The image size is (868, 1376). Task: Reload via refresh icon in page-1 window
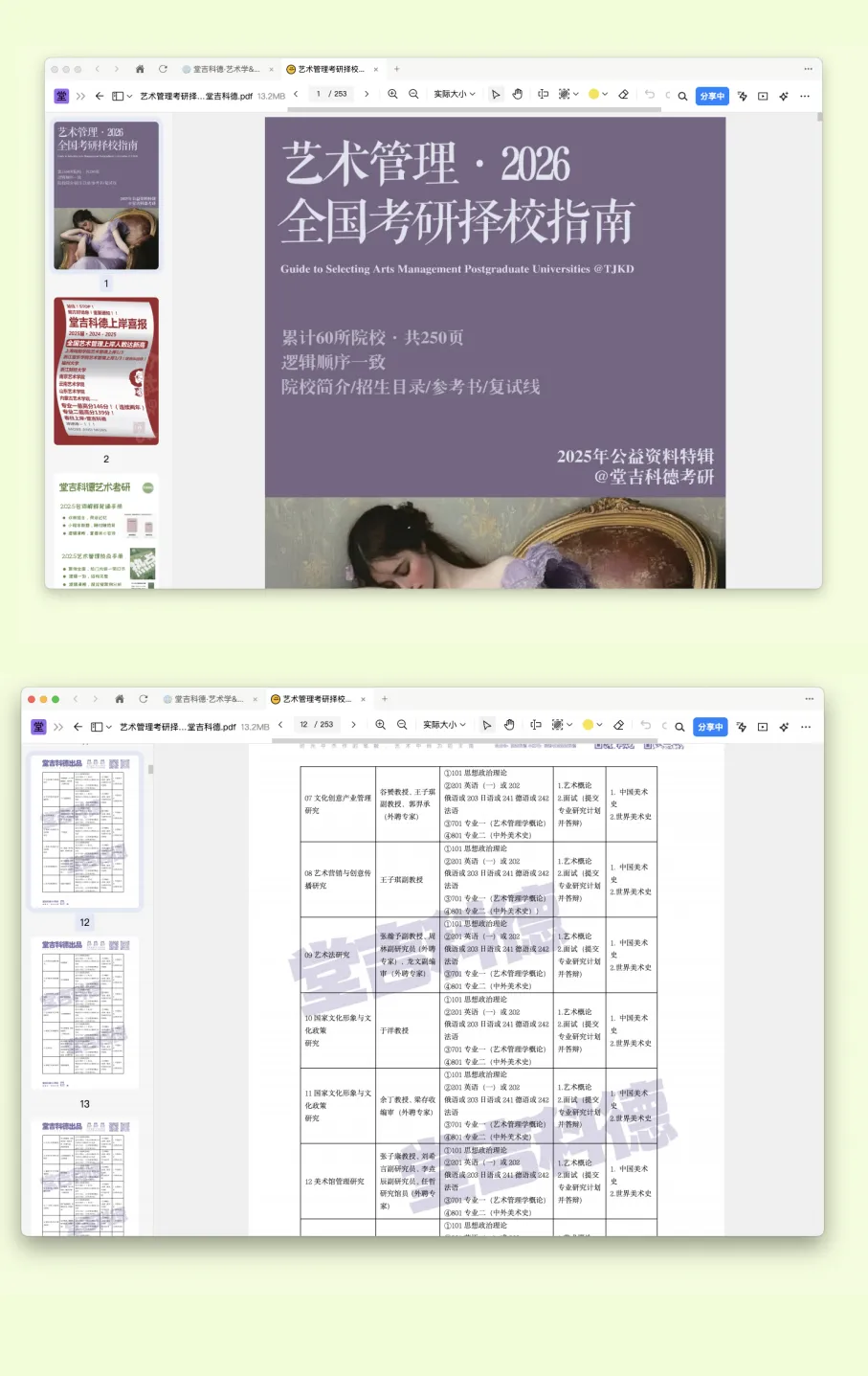tap(163, 69)
